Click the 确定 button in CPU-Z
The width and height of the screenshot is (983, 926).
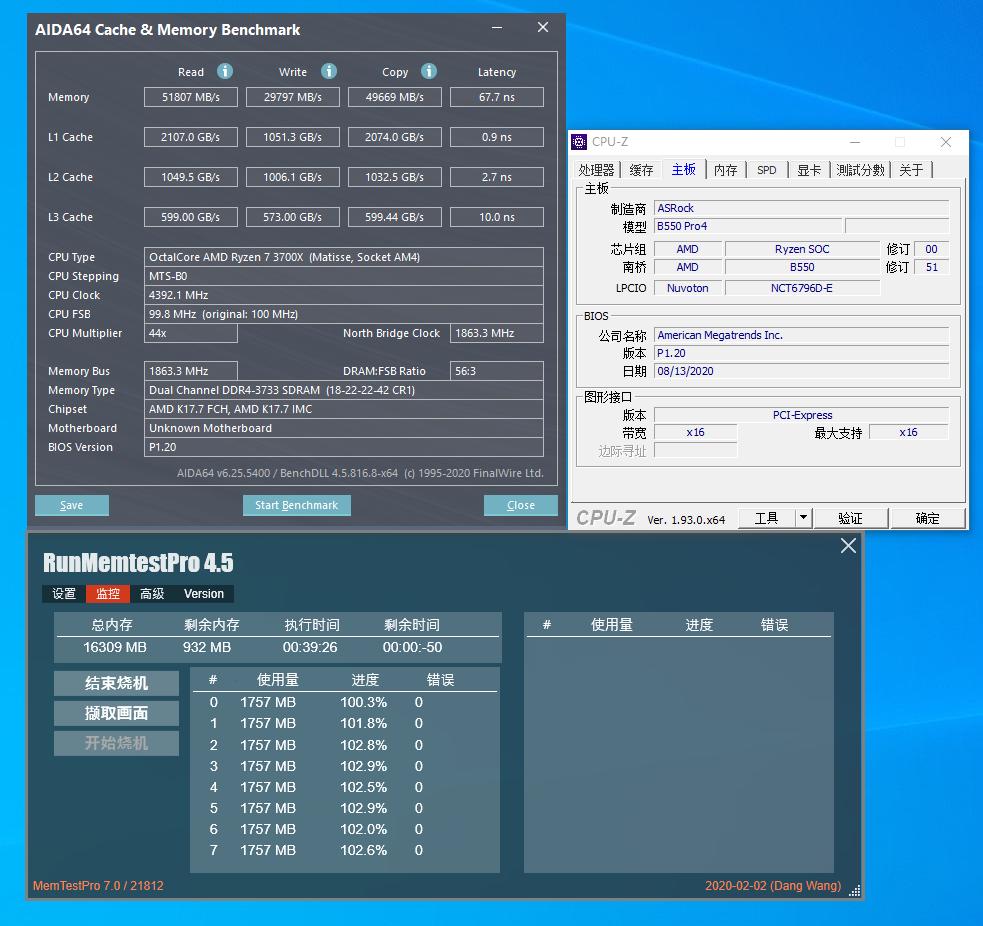927,518
